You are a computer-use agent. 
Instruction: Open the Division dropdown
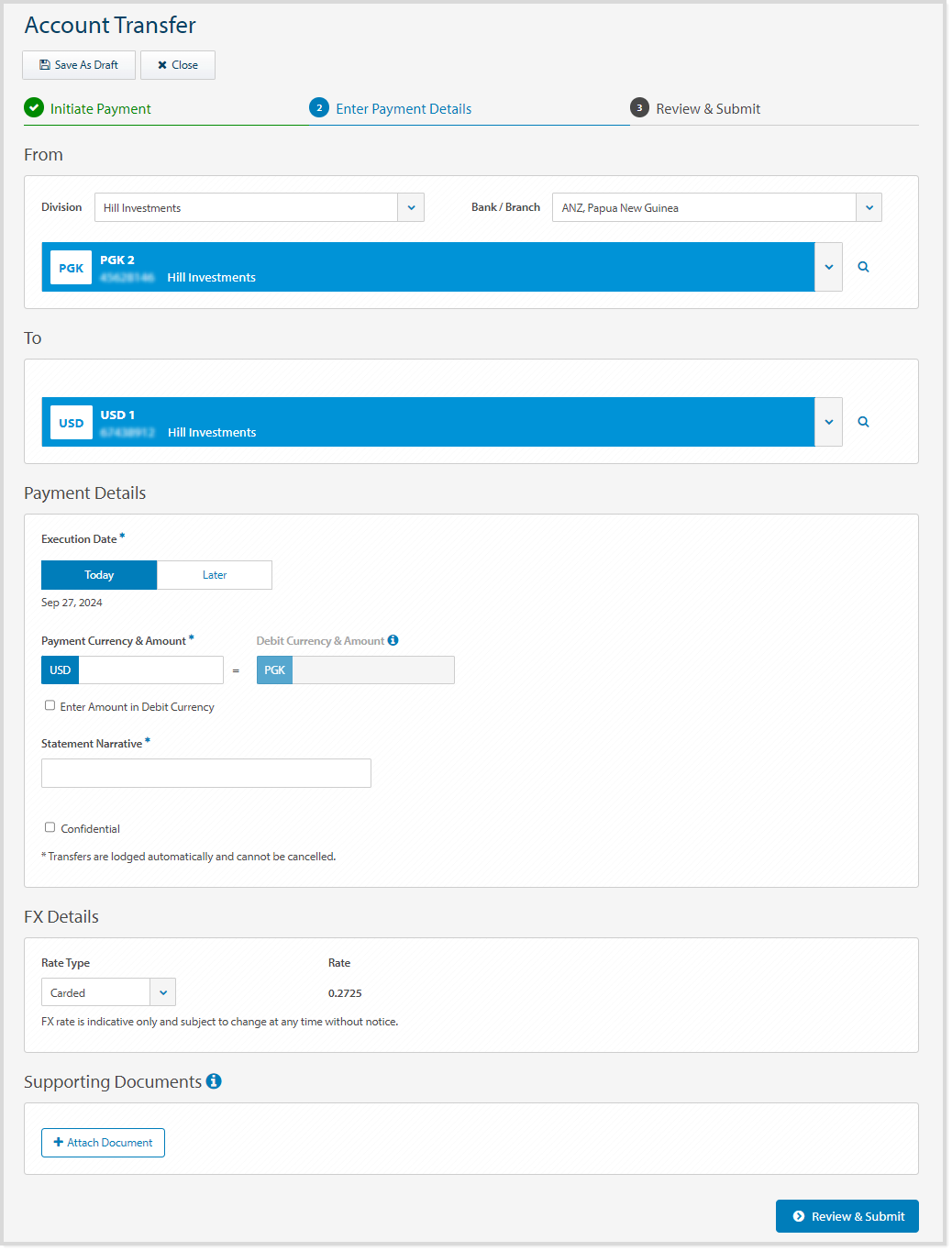(x=411, y=207)
